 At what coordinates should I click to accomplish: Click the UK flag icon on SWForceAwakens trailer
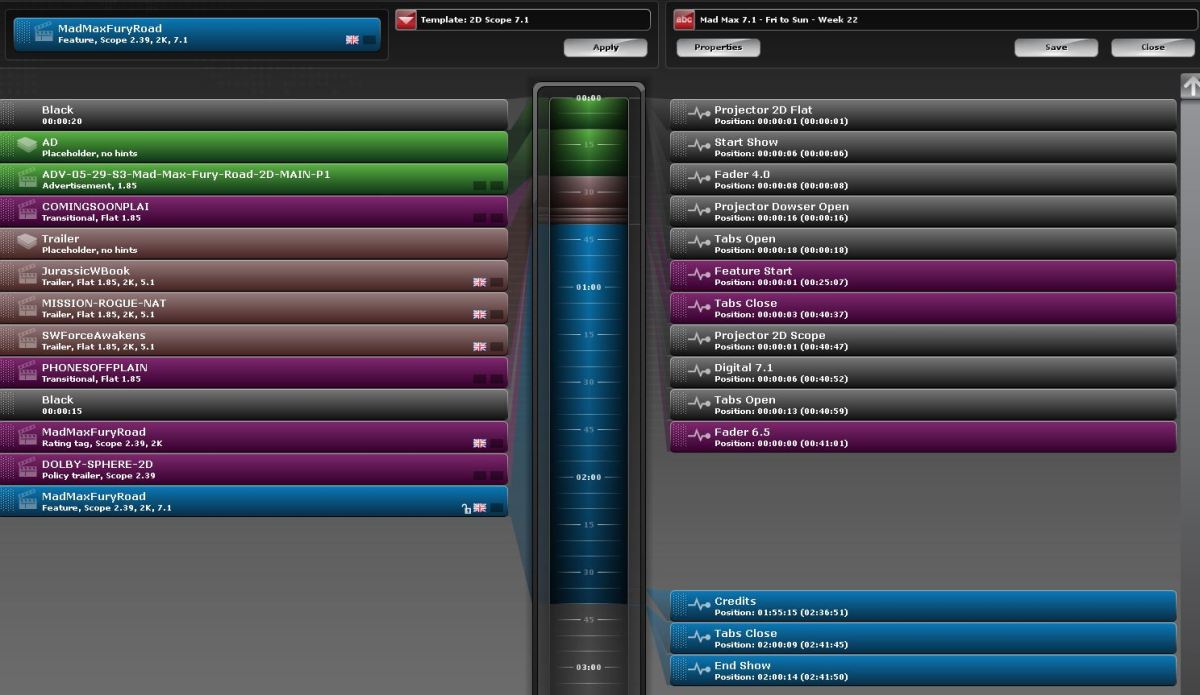point(479,347)
